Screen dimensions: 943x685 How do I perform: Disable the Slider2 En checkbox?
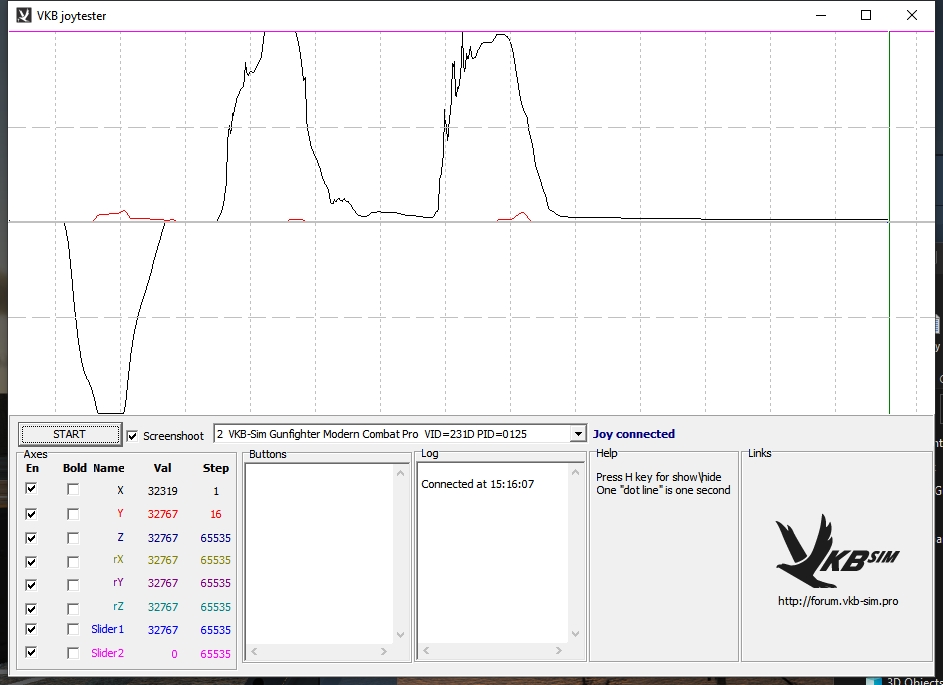tap(31, 653)
